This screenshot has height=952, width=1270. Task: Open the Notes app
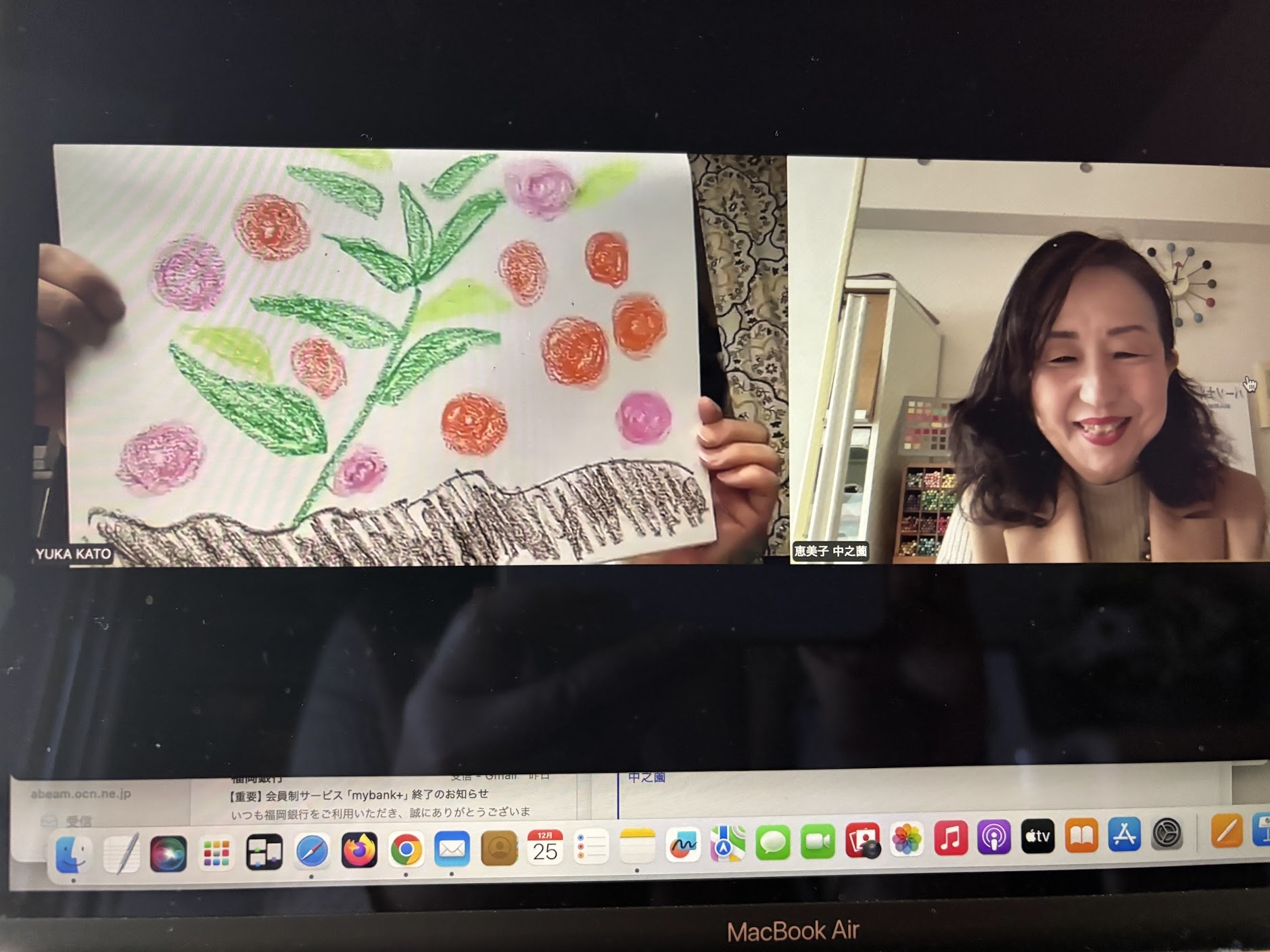[x=637, y=845]
